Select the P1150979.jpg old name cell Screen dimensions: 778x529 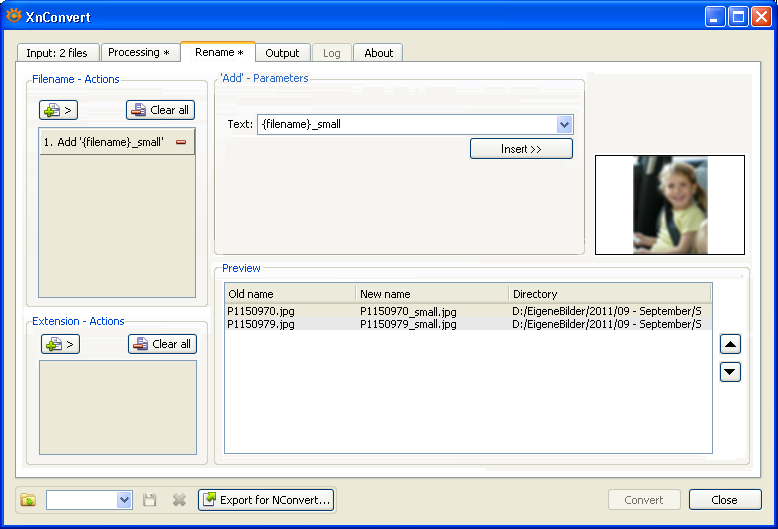pyautogui.click(x=261, y=324)
